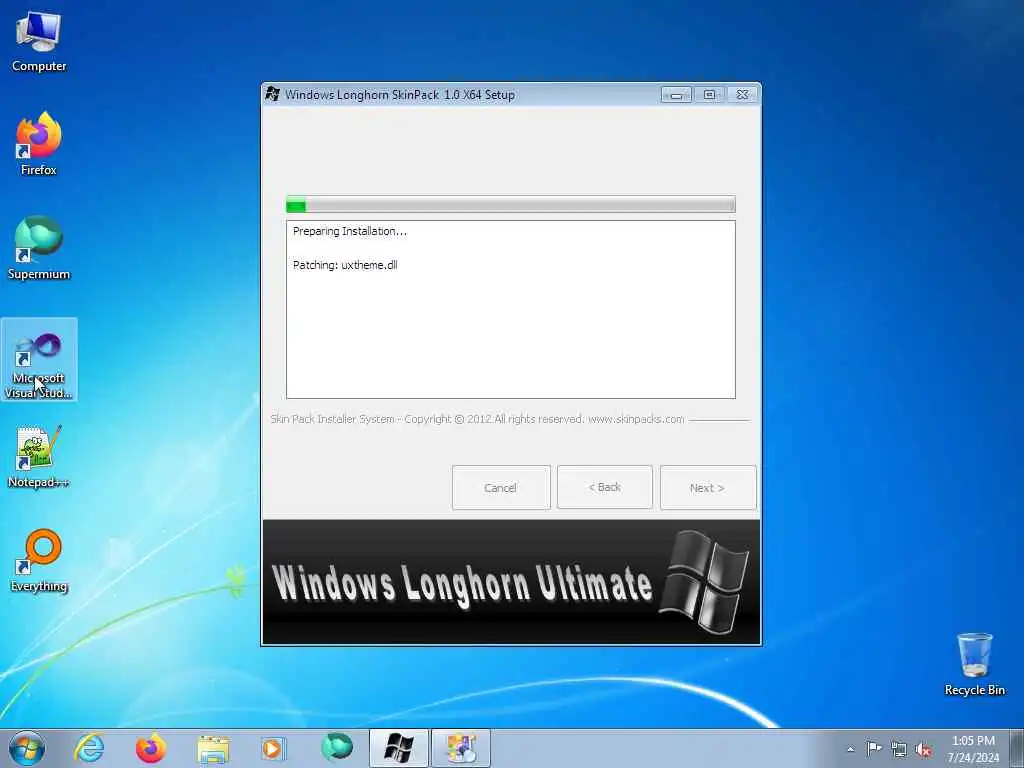This screenshot has width=1024, height=768.
Task: Show hidden tray icons arrow
Action: pos(850,749)
